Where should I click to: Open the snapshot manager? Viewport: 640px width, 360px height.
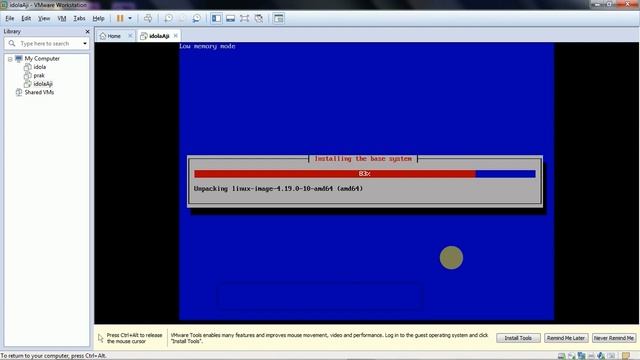tap(197, 18)
